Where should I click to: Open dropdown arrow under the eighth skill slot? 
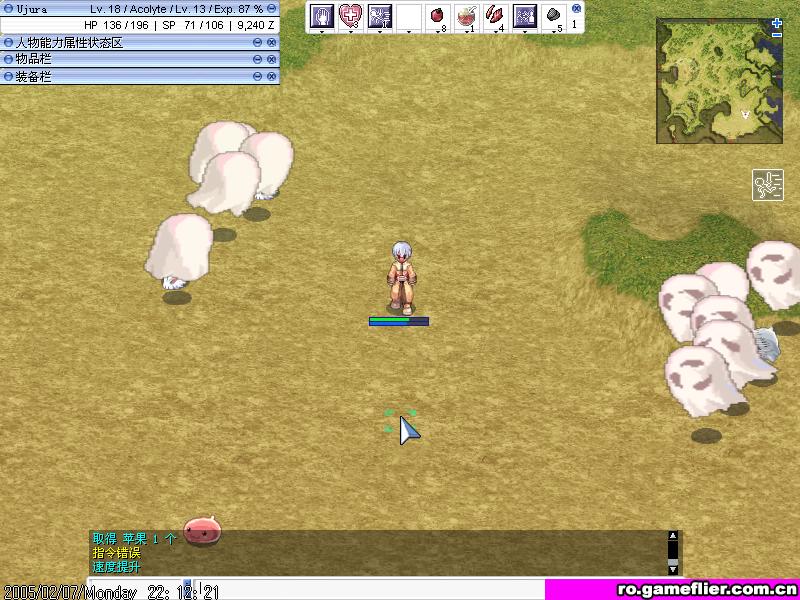pos(524,32)
